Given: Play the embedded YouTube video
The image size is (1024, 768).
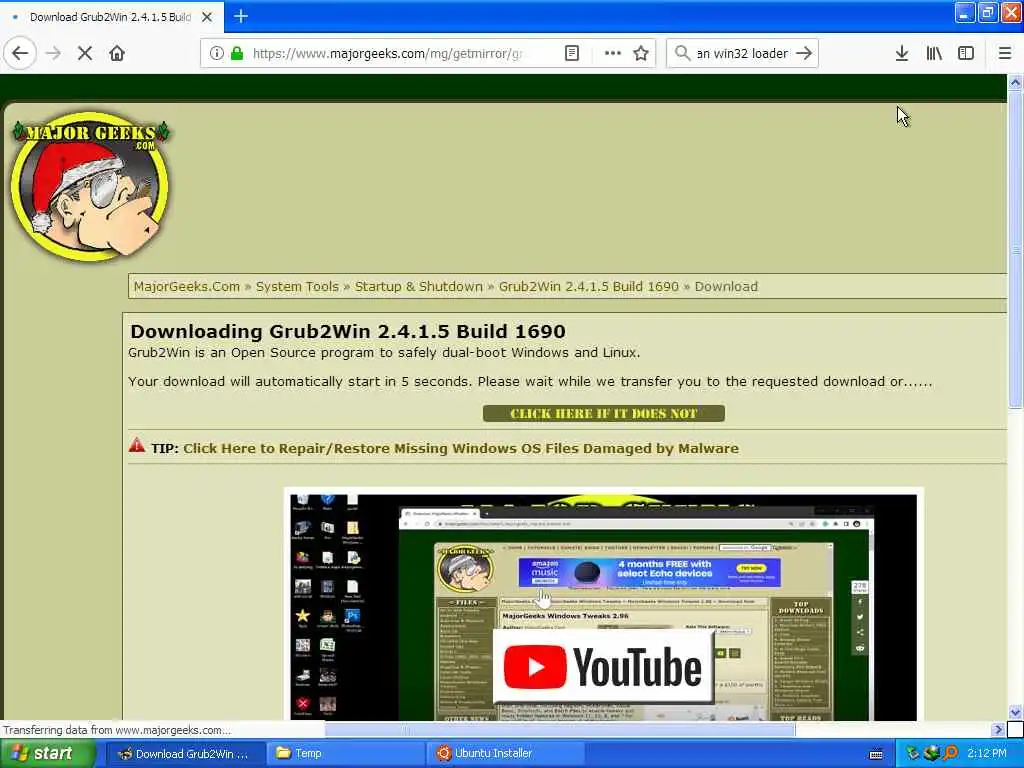Looking at the screenshot, I should coord(603,667).
